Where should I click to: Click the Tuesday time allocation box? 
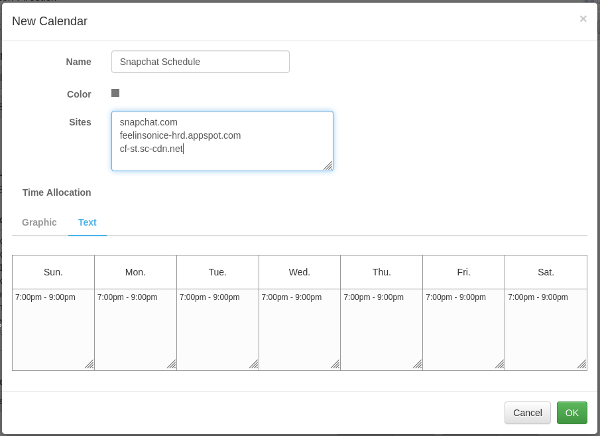point(217,330)
